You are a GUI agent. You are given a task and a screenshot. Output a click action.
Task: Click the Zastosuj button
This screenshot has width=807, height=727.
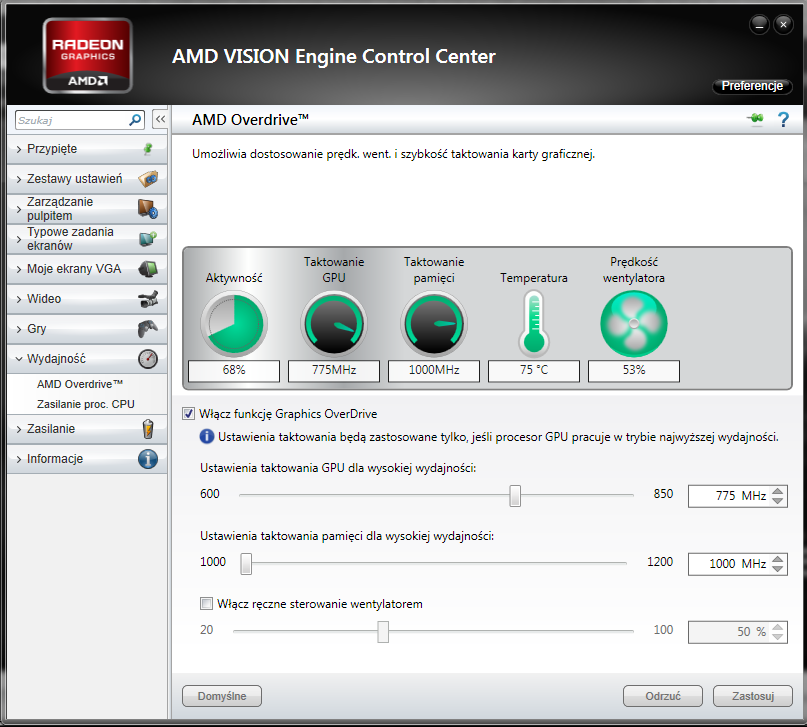tap(752, 696)
